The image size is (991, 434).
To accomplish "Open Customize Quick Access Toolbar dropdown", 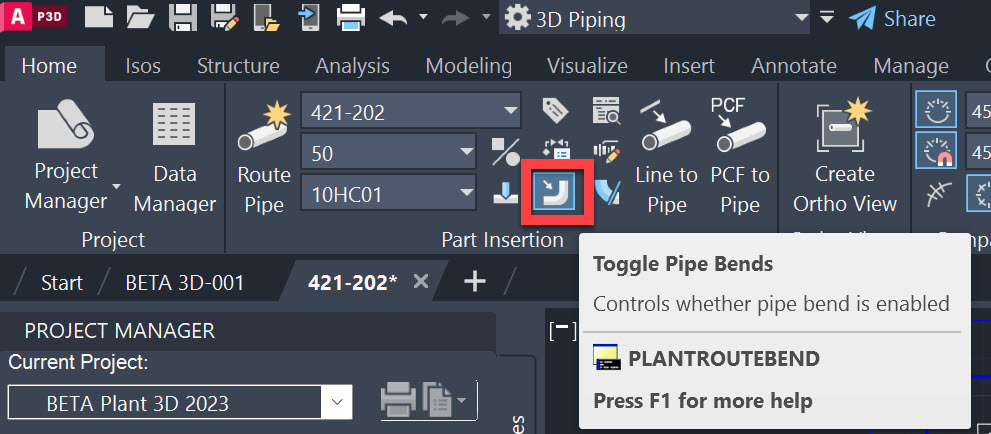I will tap(827, 17).
